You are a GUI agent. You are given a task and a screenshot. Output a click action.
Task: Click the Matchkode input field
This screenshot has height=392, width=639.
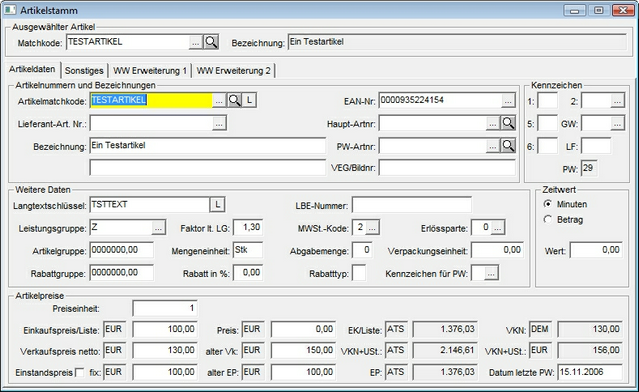tap(127, 42)
